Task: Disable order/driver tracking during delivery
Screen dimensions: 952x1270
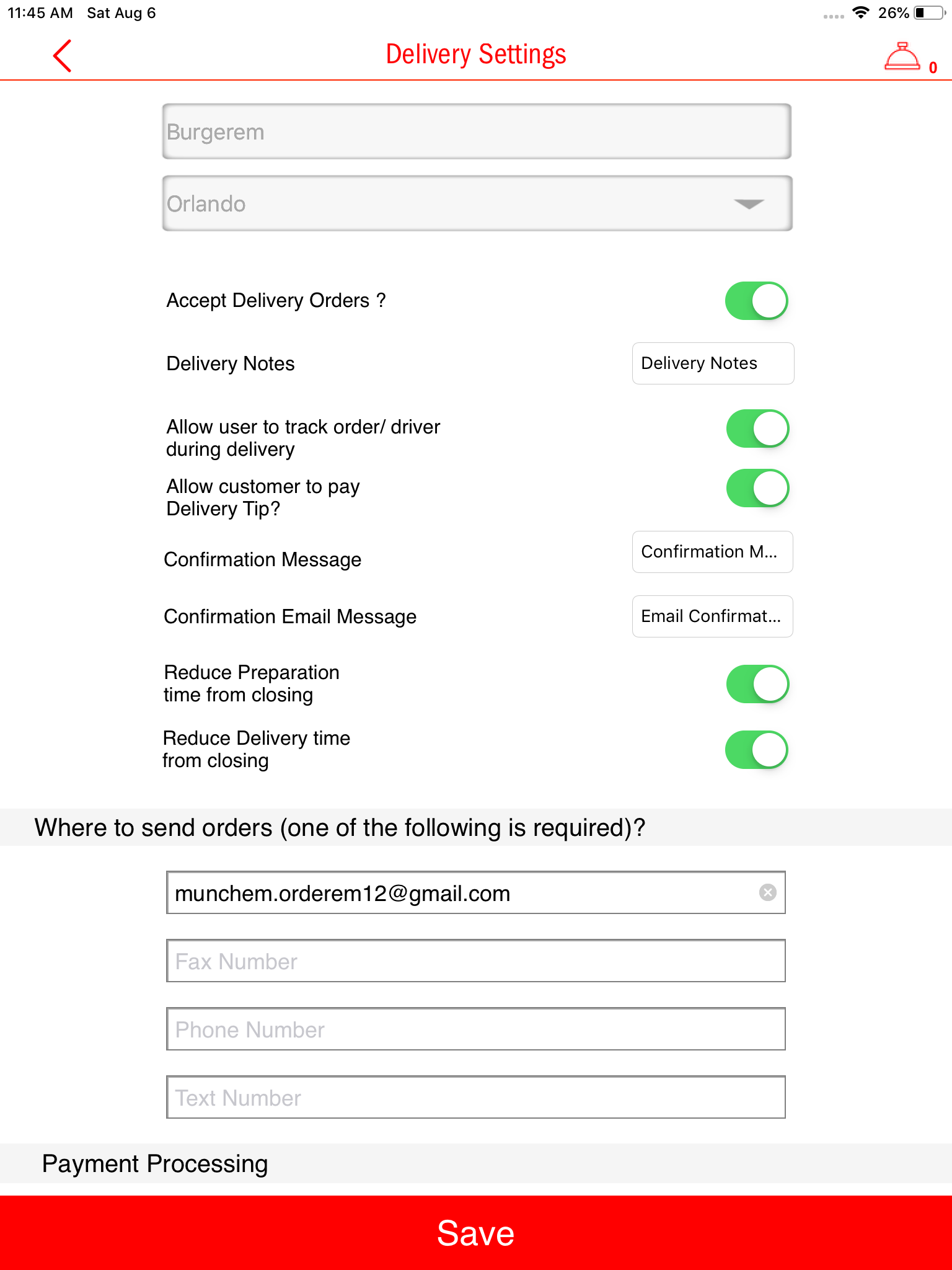Action: (757, 429)
